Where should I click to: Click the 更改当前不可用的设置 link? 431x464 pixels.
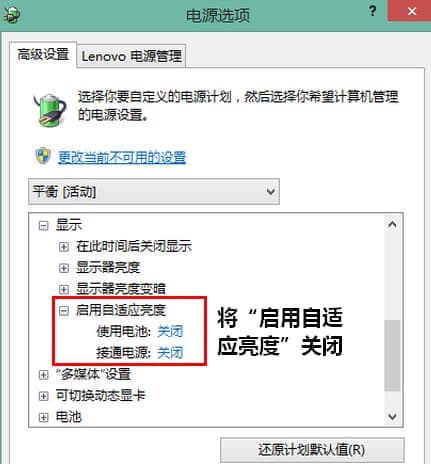tap(122, 157)
